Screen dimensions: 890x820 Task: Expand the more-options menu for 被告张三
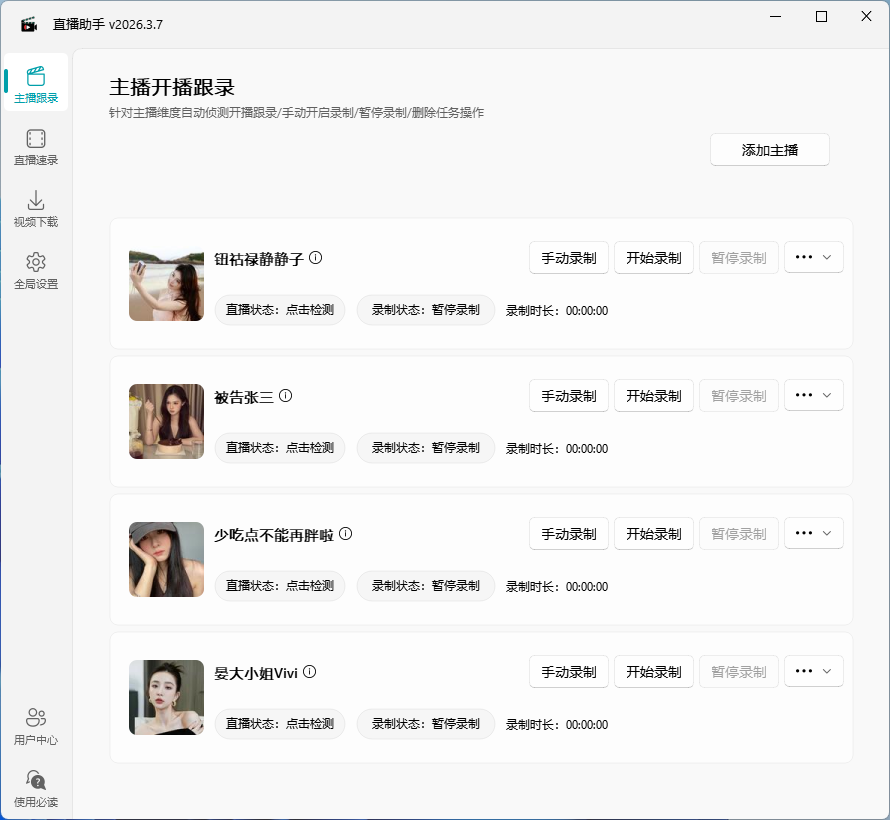pyautogui.click(x=813, y=395)
